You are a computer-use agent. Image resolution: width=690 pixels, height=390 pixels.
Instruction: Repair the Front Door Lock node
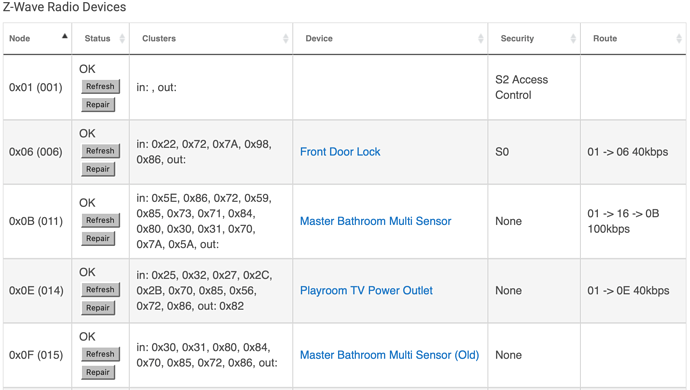coord(98,169)
